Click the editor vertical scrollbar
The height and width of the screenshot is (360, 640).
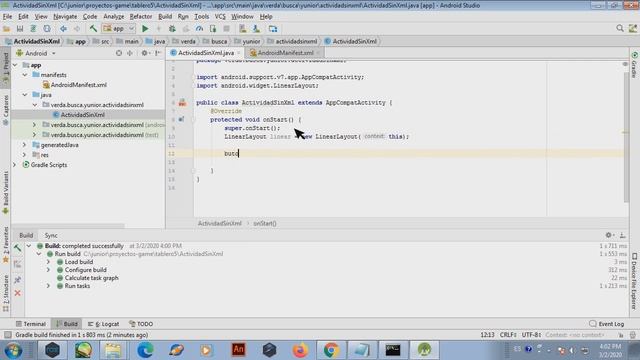[626, 137]
